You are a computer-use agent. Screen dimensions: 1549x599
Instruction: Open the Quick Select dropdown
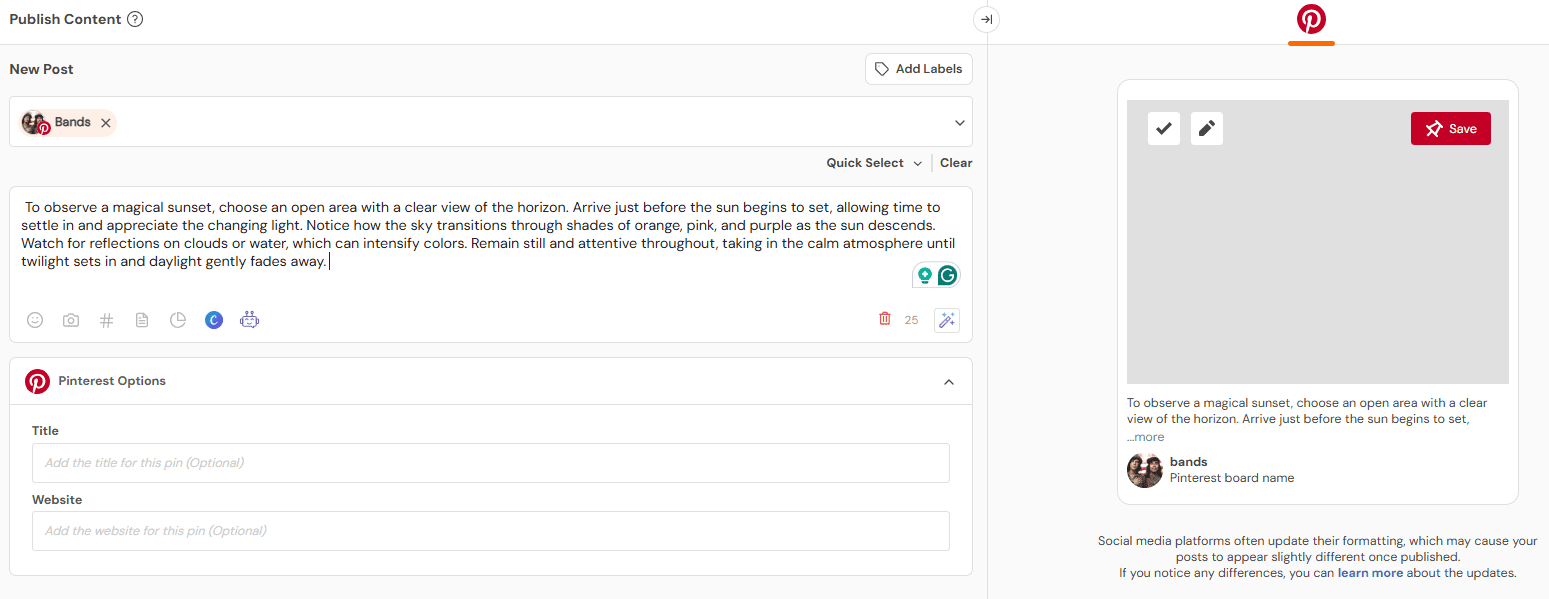[872, 162]
